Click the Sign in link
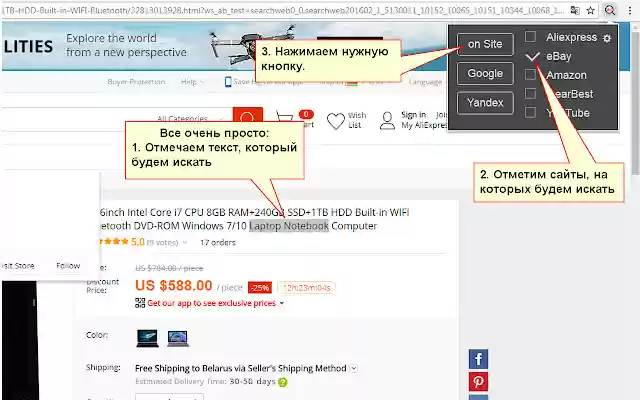The image size is (640, 400). [413, 115]
